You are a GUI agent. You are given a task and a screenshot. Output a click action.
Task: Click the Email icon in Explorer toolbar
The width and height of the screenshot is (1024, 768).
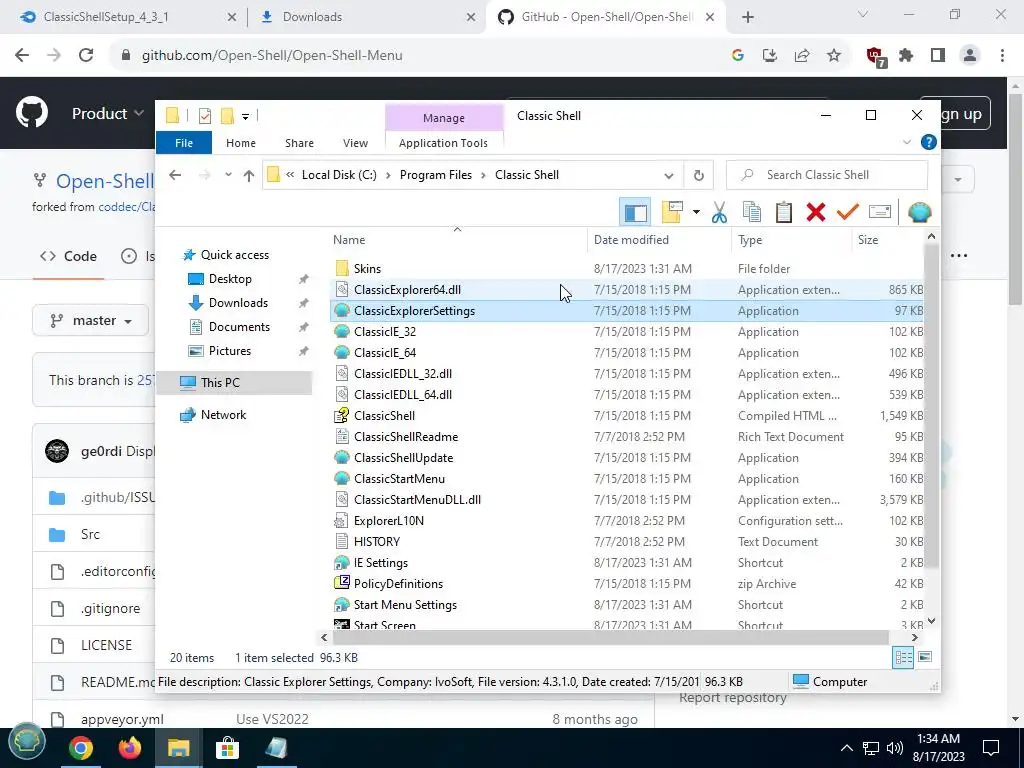click(880, 212)
